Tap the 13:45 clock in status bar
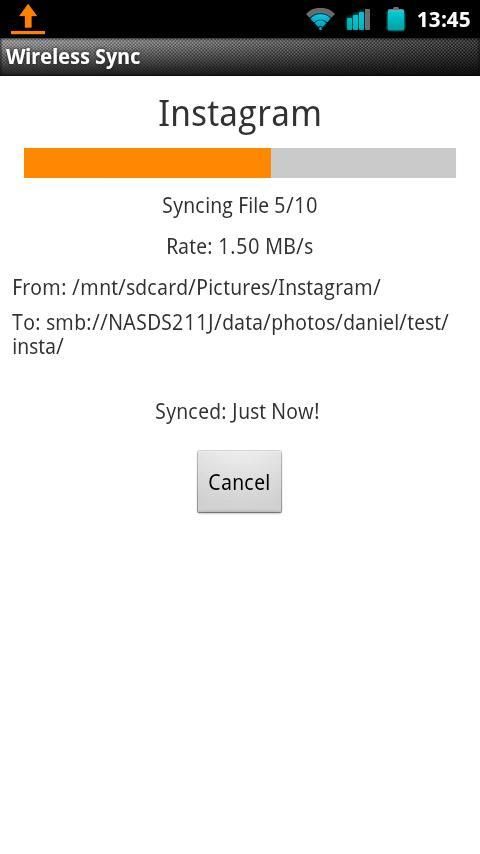The image size is (480, 854). click(x=443, y=20)
